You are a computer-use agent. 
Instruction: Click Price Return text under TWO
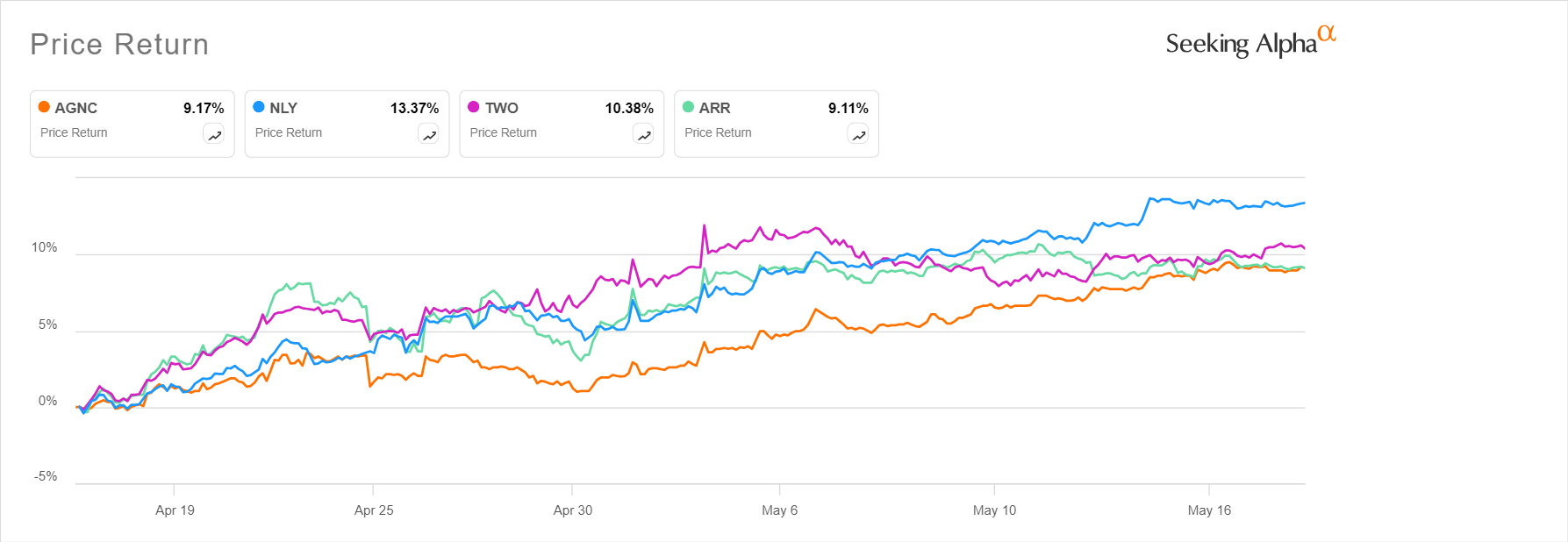503,132
